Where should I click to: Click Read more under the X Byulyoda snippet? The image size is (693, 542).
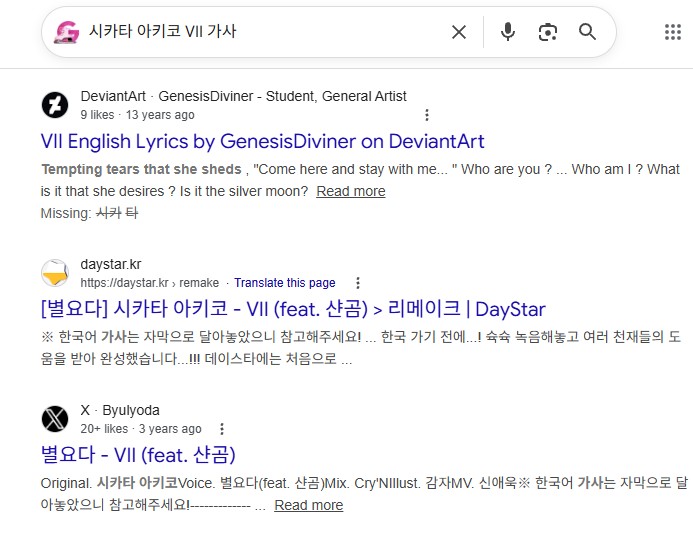point(308,505)
